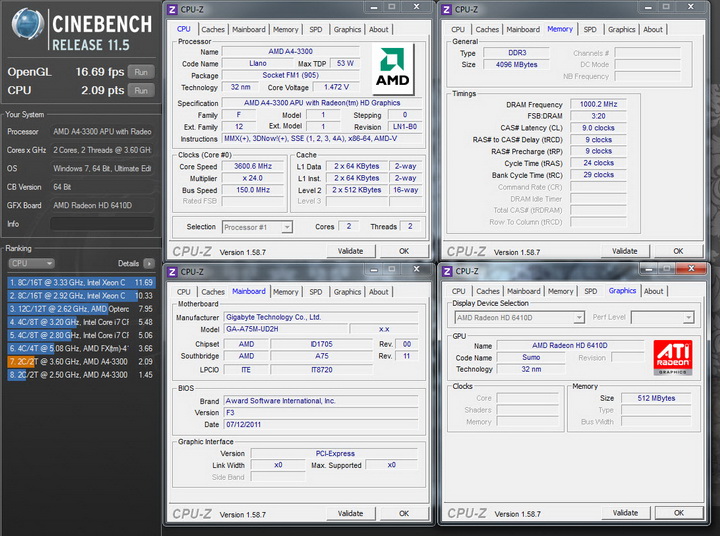Click the Southbridge value A75

point(321,356)
